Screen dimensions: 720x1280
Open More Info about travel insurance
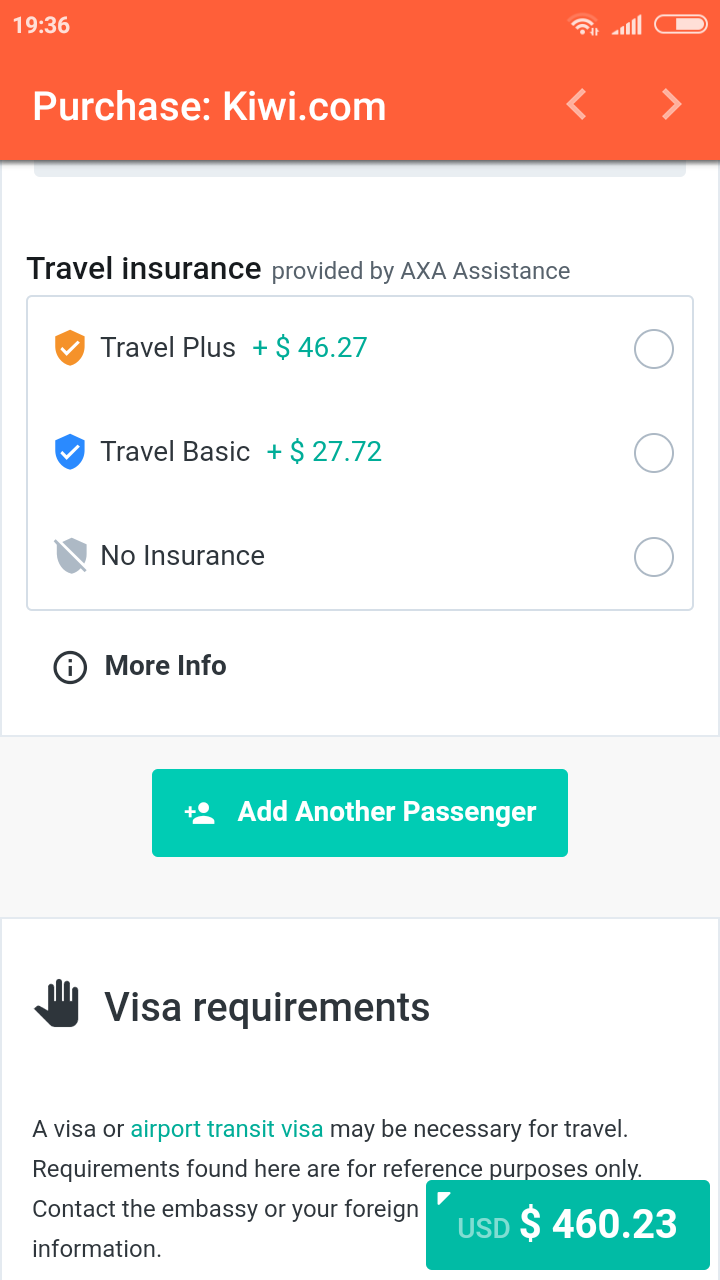point(166,666)
